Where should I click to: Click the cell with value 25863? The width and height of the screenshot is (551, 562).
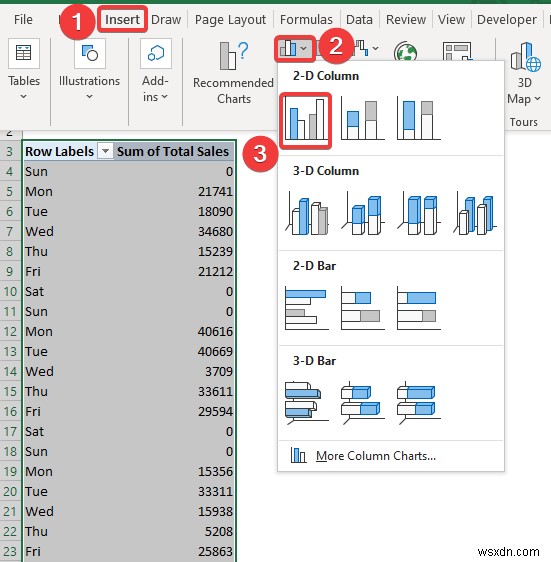[174, 551]
